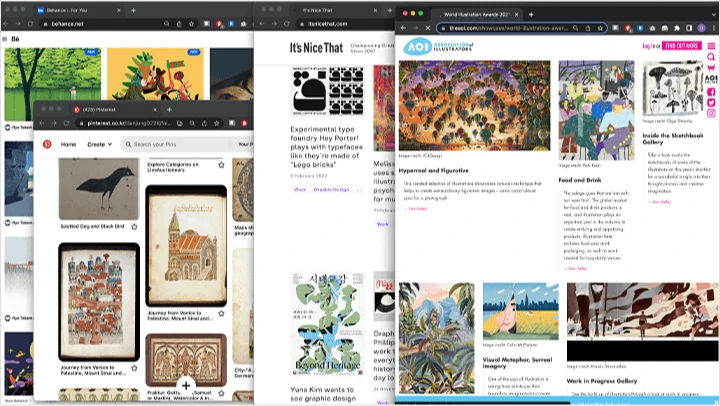Screen dimensions: 720x406
Task: Open the Behance green tree illustration project
Action: [52, 85]
